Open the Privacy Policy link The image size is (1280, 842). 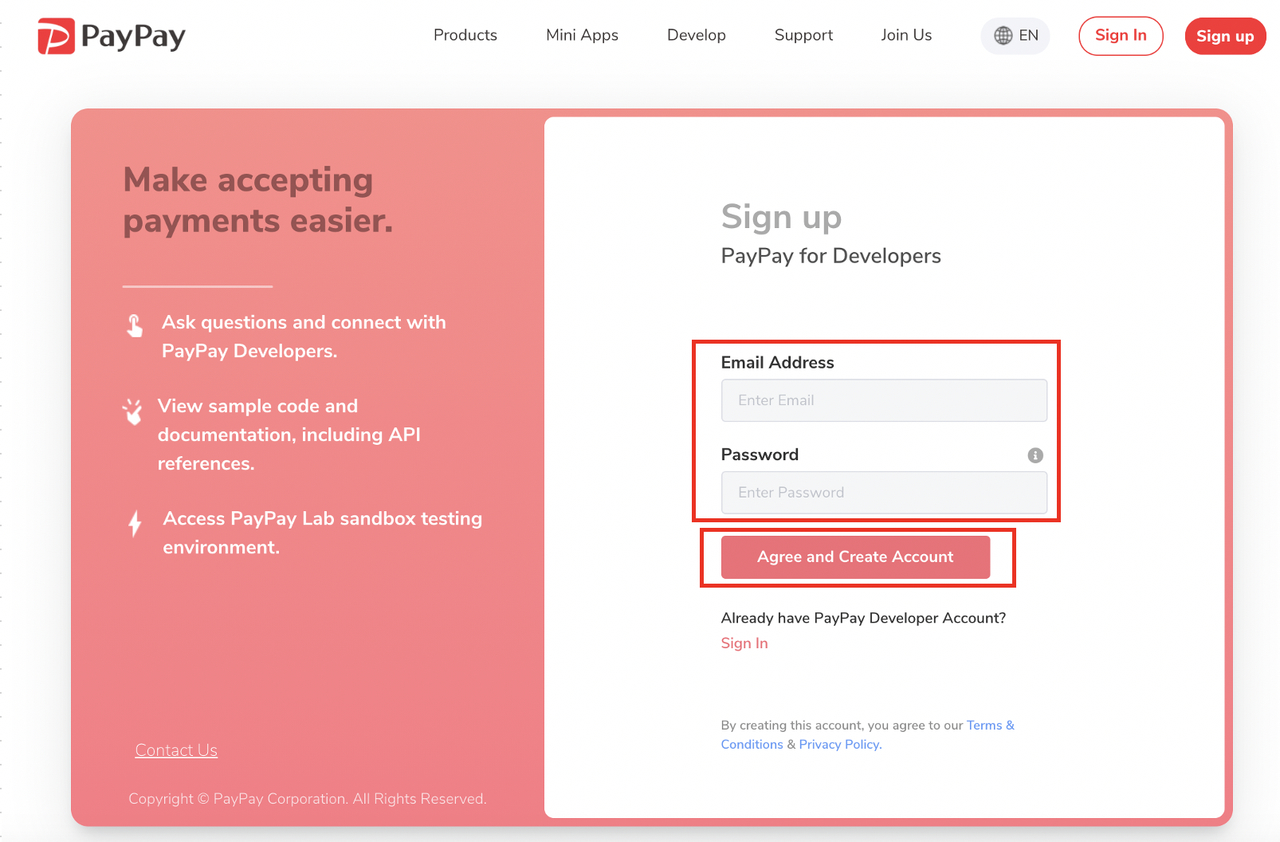tap(840, 744)
